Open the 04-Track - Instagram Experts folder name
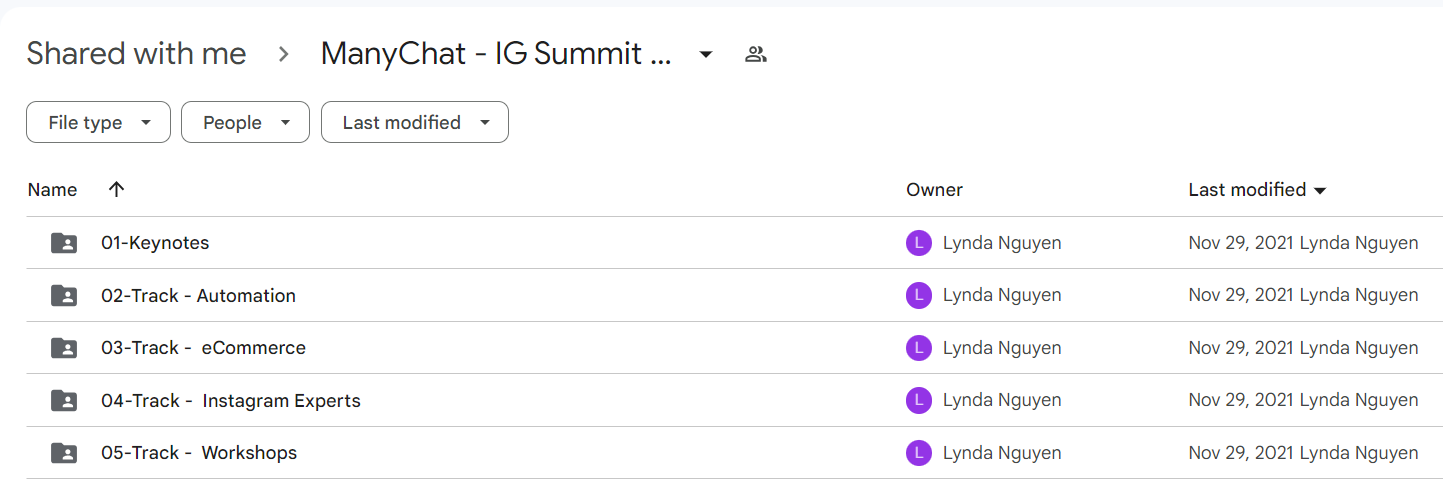 (x=230, y=400)
